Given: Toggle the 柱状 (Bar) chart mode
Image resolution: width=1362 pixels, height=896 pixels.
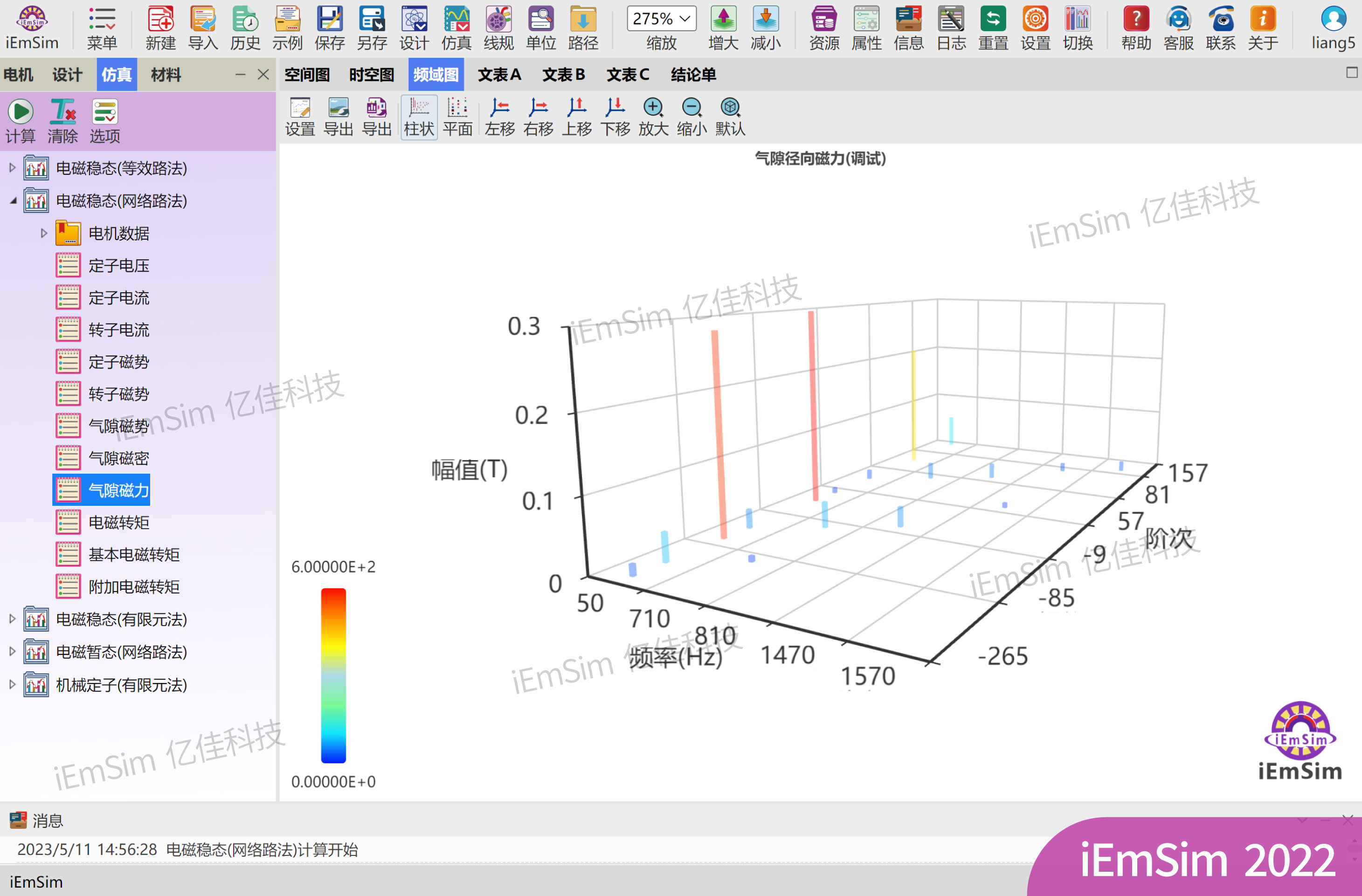Looking at the screenshot, I should click(x=419, y=117).
